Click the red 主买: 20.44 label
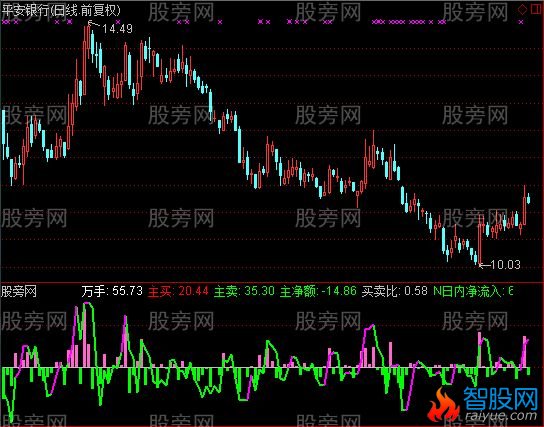 coord(178,291)
